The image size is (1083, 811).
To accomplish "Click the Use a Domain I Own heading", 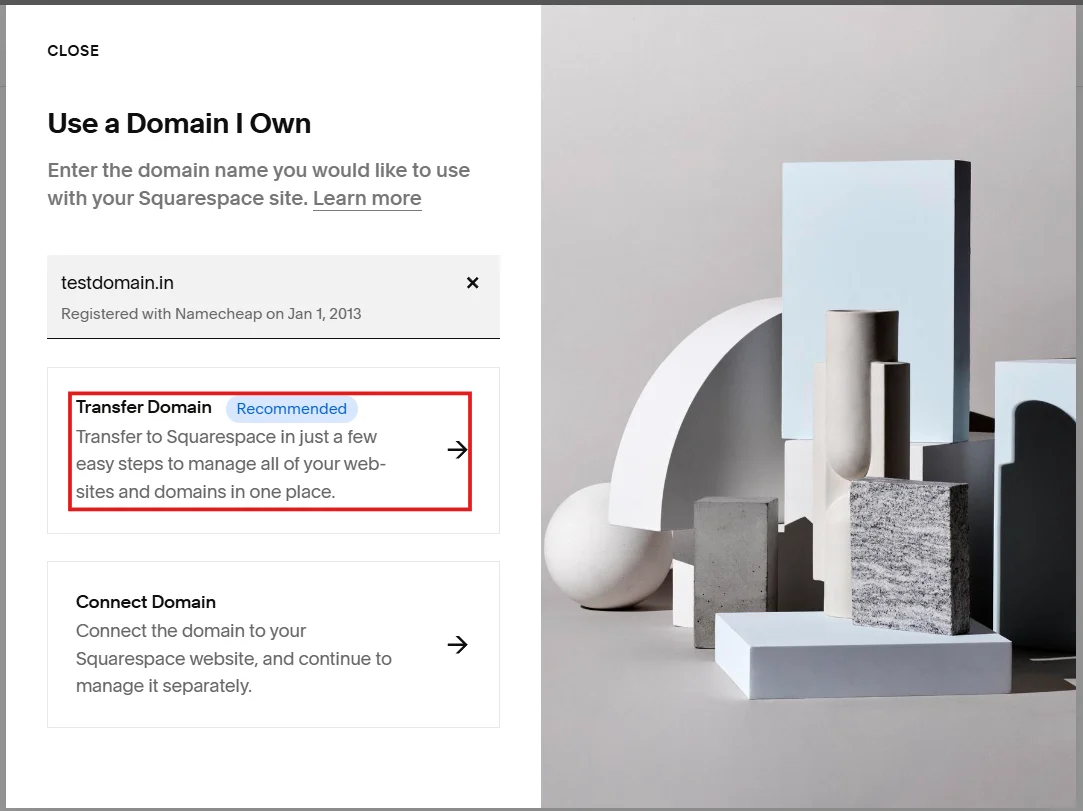I will coord(179,123).
